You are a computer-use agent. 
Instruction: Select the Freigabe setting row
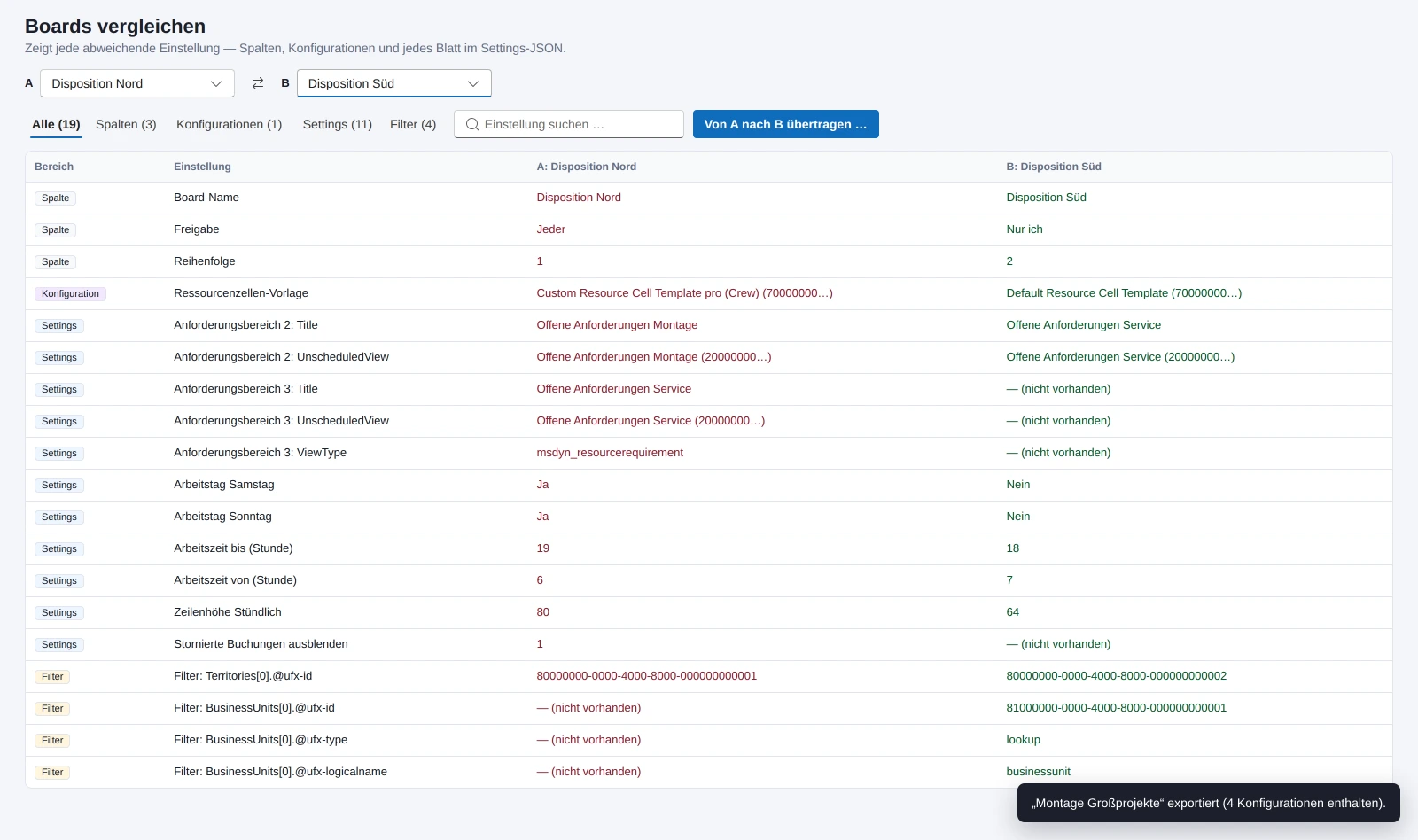(x=709, y=229)
